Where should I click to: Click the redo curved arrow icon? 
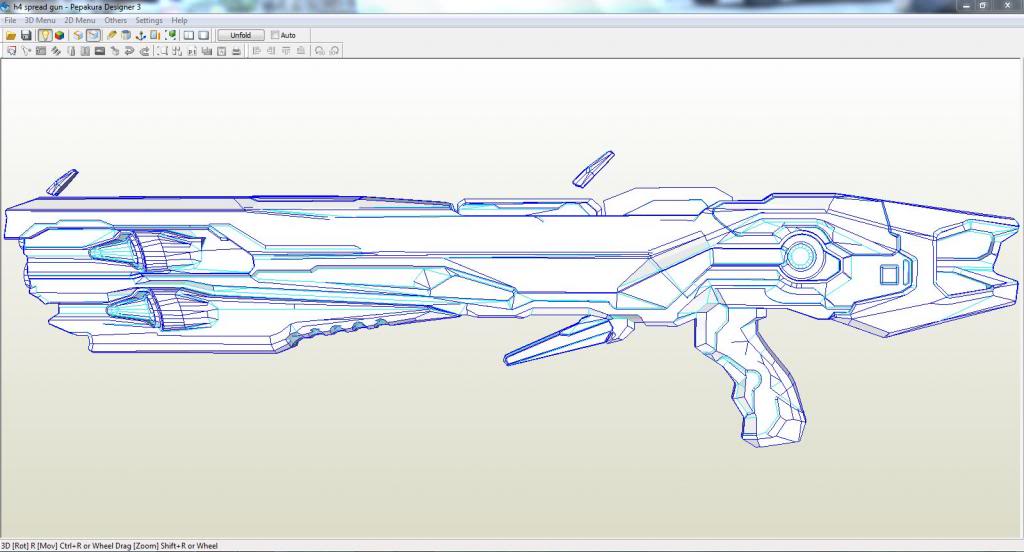pyautogui.click(x=144, y=51)
